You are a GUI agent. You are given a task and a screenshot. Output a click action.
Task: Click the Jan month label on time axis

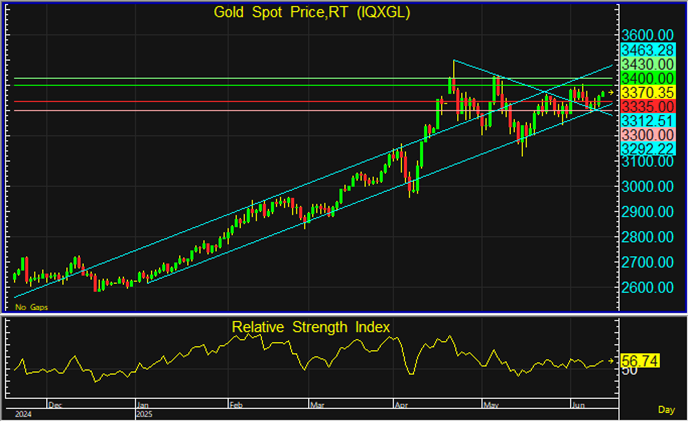click(x=142, y=405)
